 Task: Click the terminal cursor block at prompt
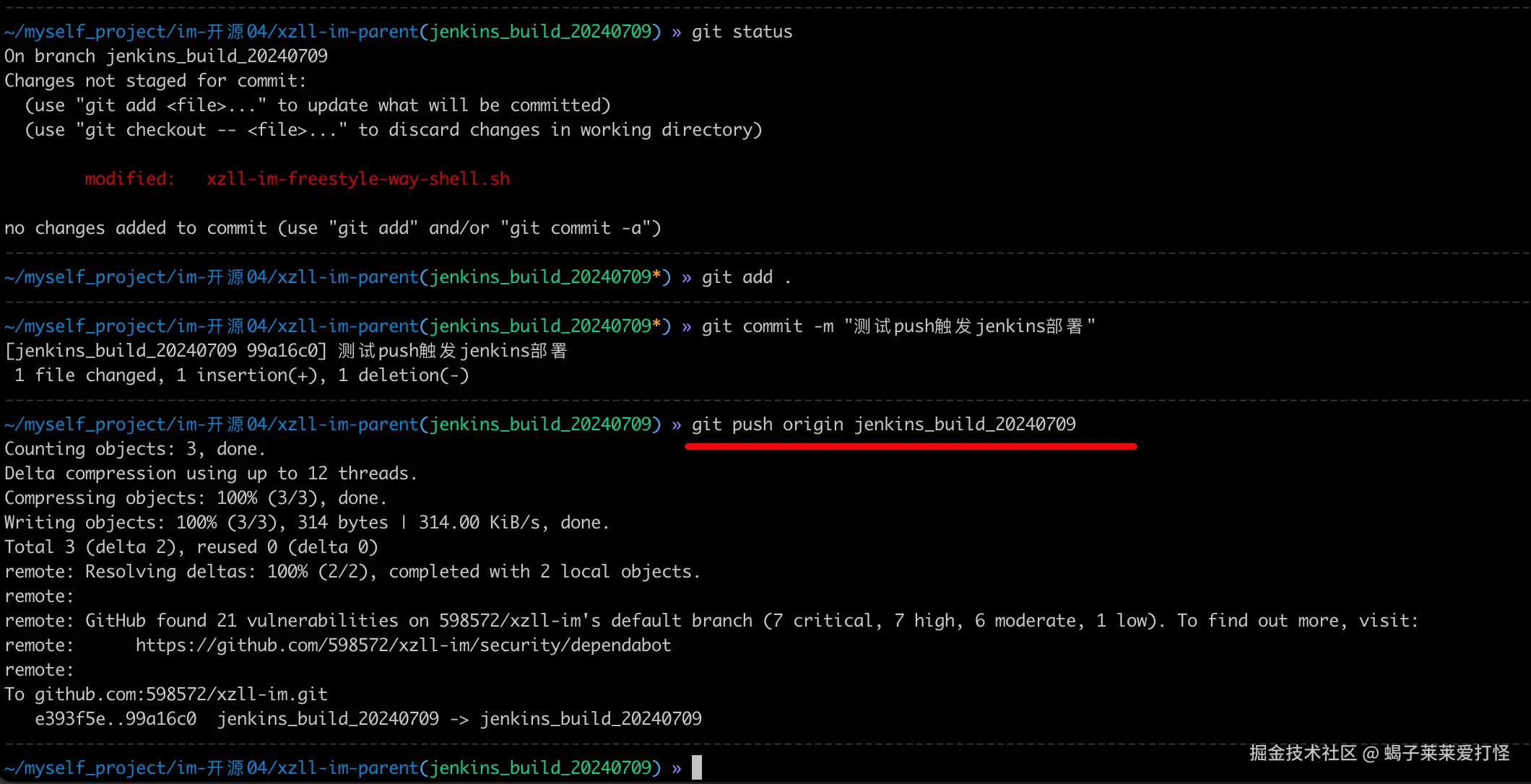tap(696, 767)
